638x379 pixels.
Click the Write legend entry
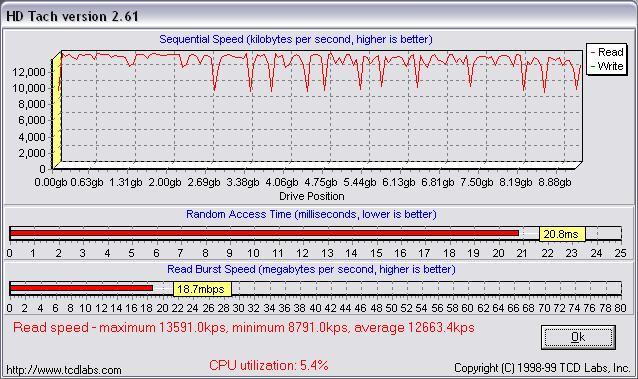pyautogui.click(x=607, y=66)
